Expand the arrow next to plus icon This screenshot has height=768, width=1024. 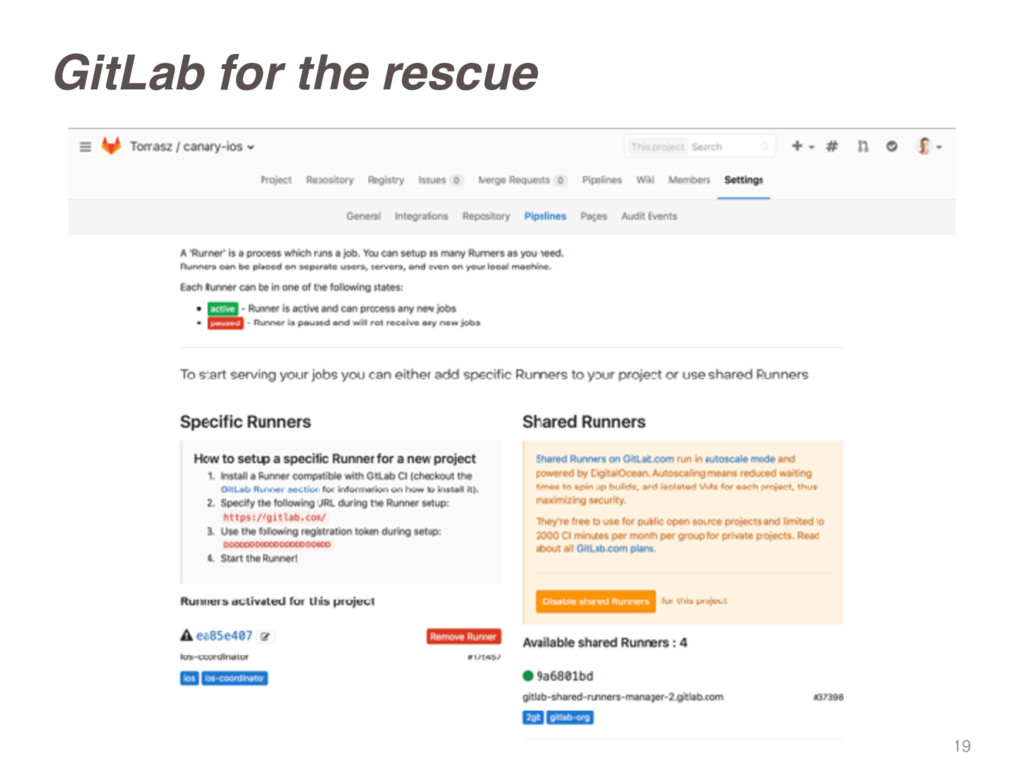point(812,147)
